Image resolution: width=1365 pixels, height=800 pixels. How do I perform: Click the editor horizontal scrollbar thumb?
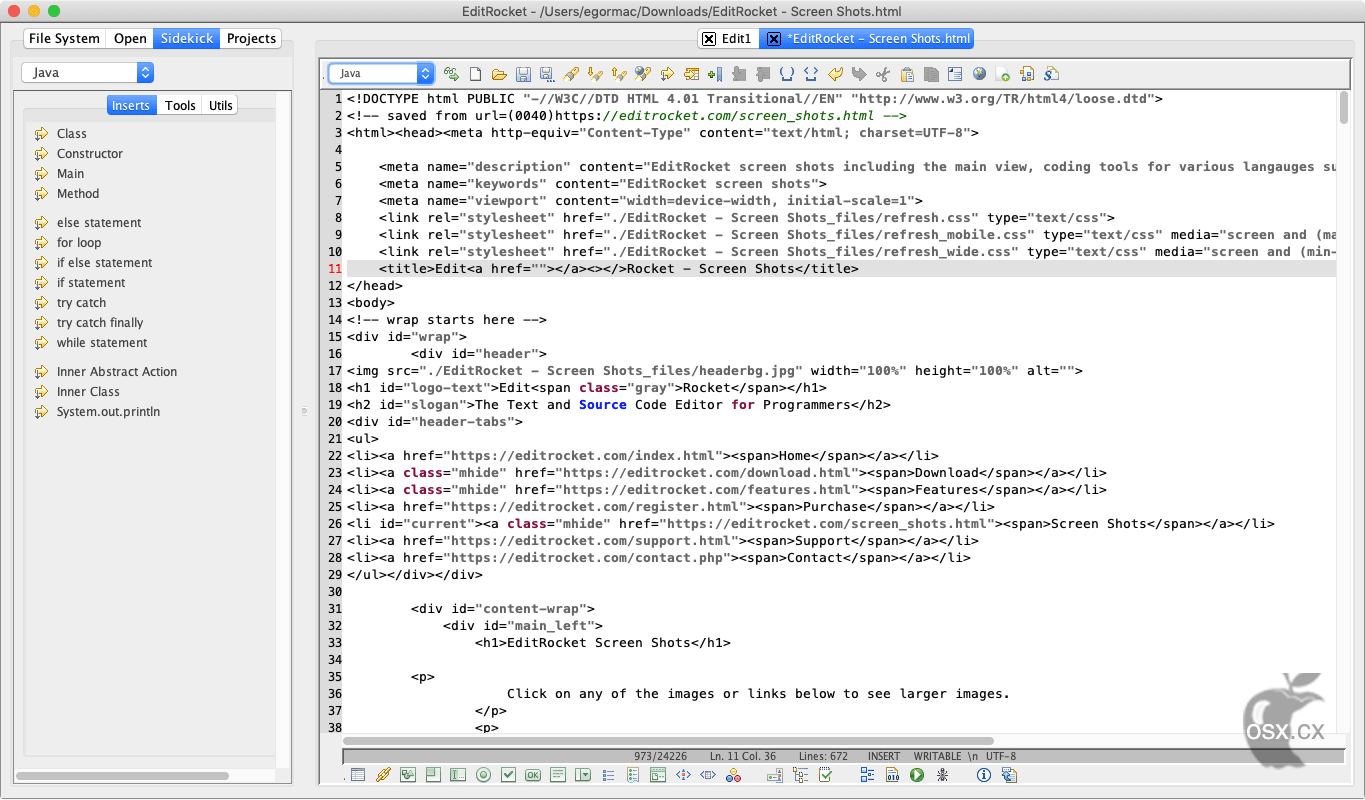668,741
